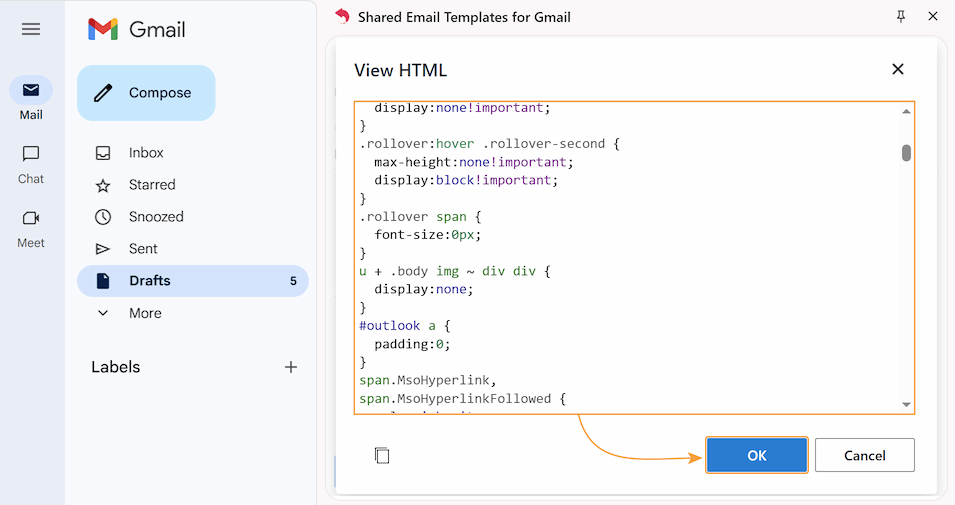Click the scrollbar down arrow in HTML editor
This screenshot has height=505, width=955.
click(x=906, y=404)
